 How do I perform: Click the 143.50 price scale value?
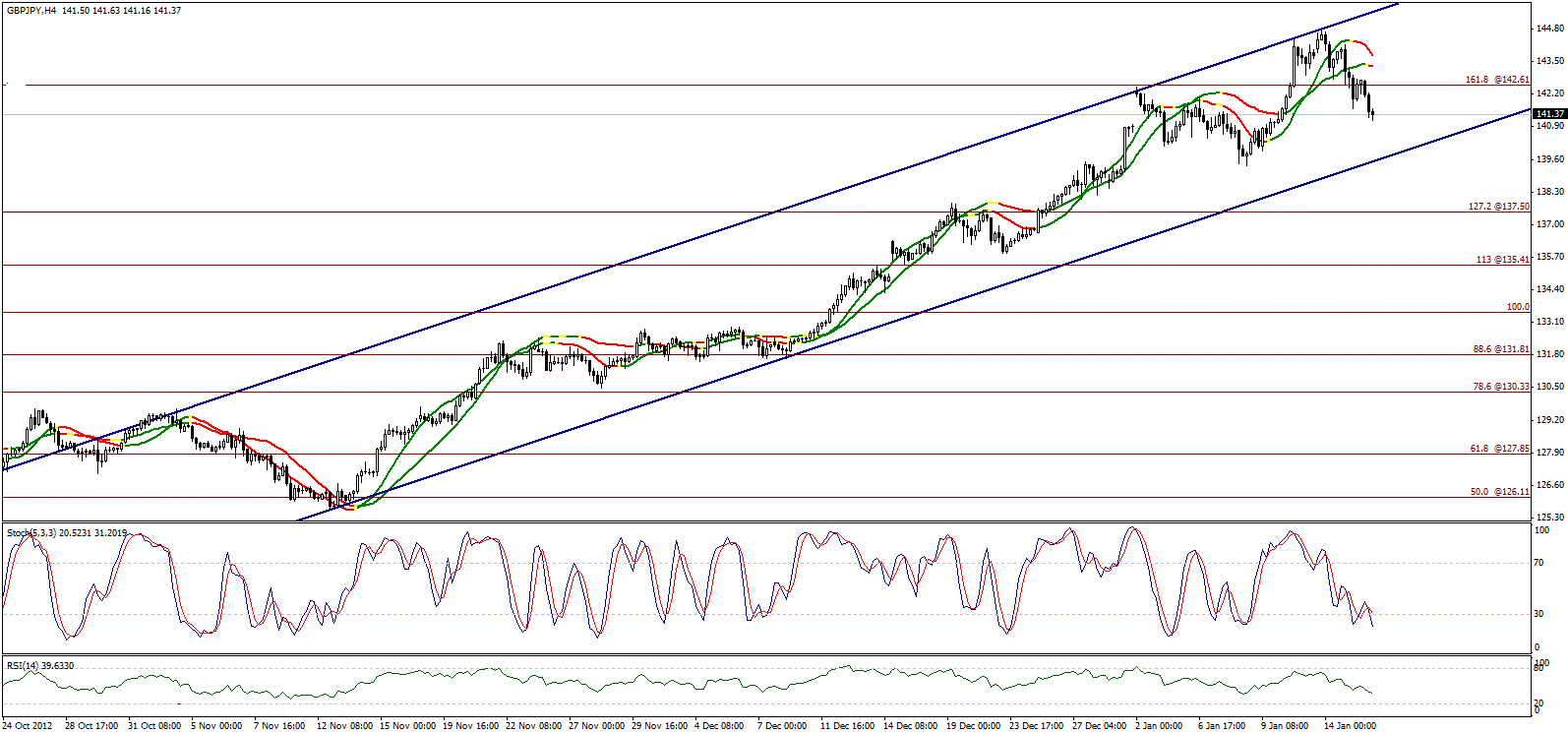(1550, 61)
